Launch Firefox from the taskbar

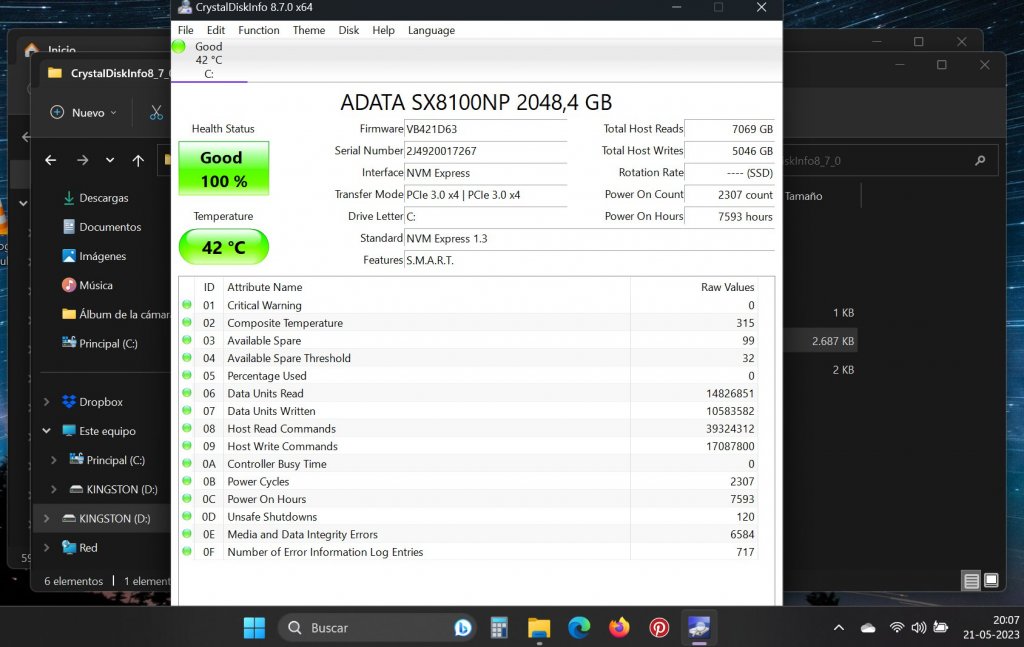pos(618,627)
